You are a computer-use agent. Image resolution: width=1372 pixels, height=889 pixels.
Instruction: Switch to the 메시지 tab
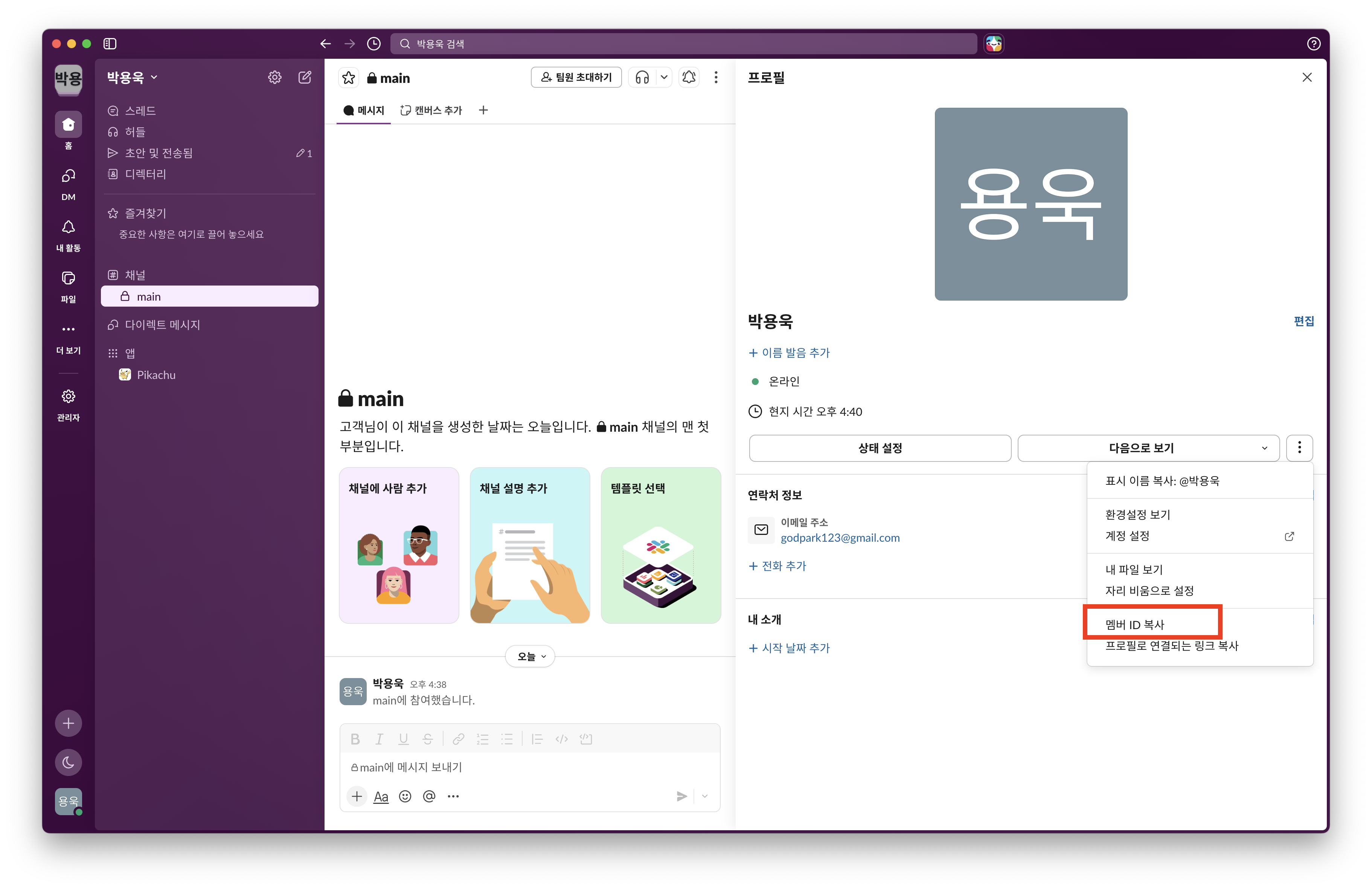click(x=364, y=110)
